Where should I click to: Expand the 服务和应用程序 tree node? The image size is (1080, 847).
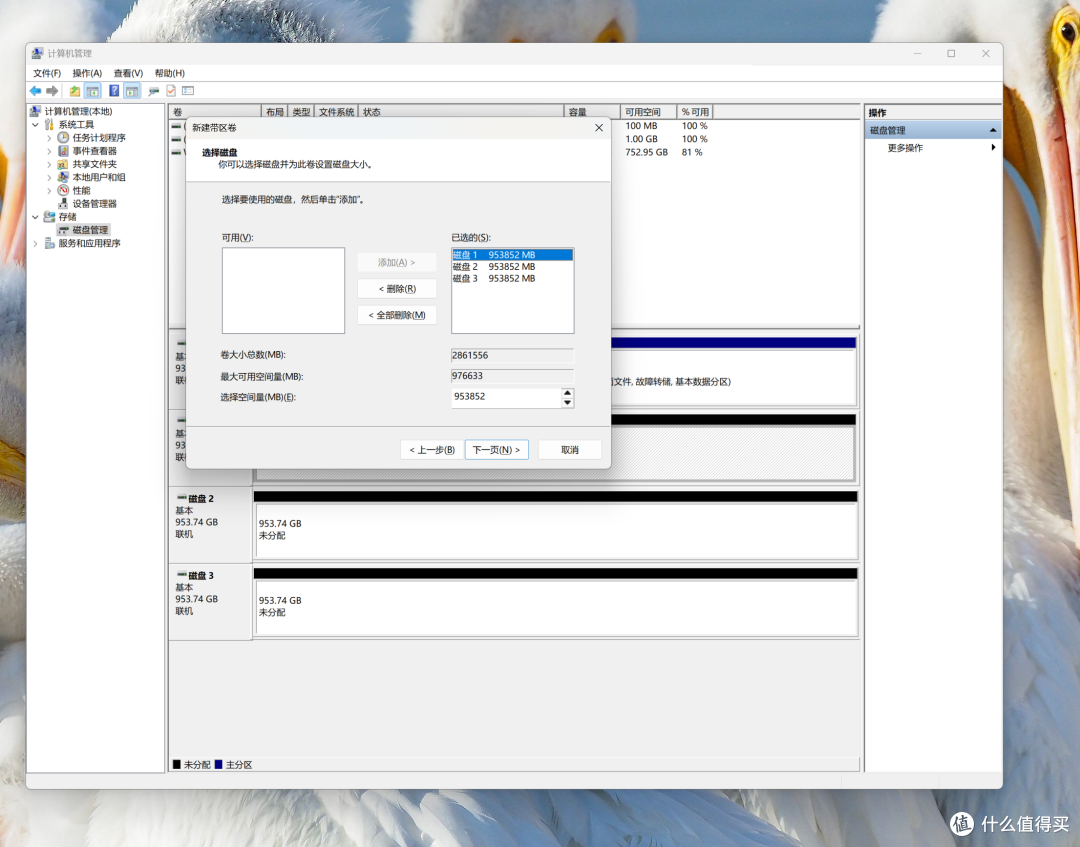coord(35,243)
